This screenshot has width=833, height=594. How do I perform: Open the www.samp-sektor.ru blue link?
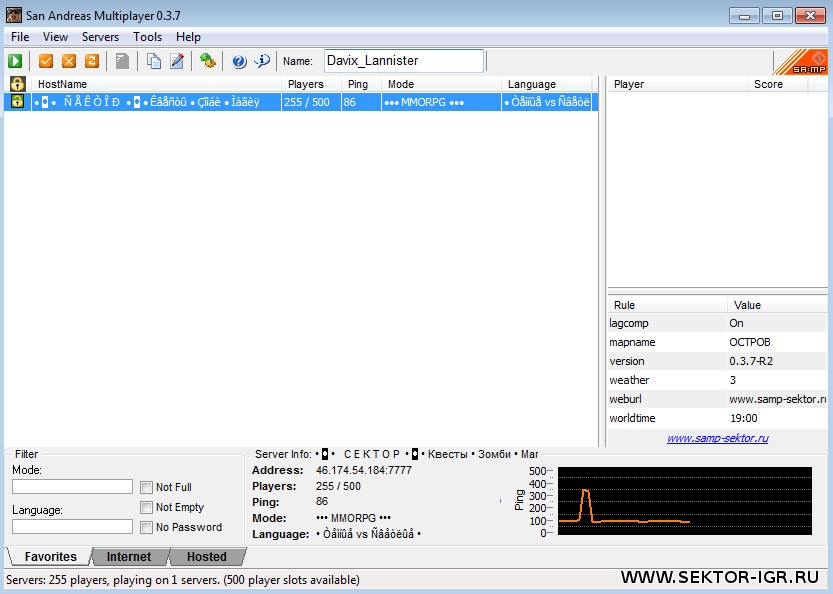tap(718, 438)
